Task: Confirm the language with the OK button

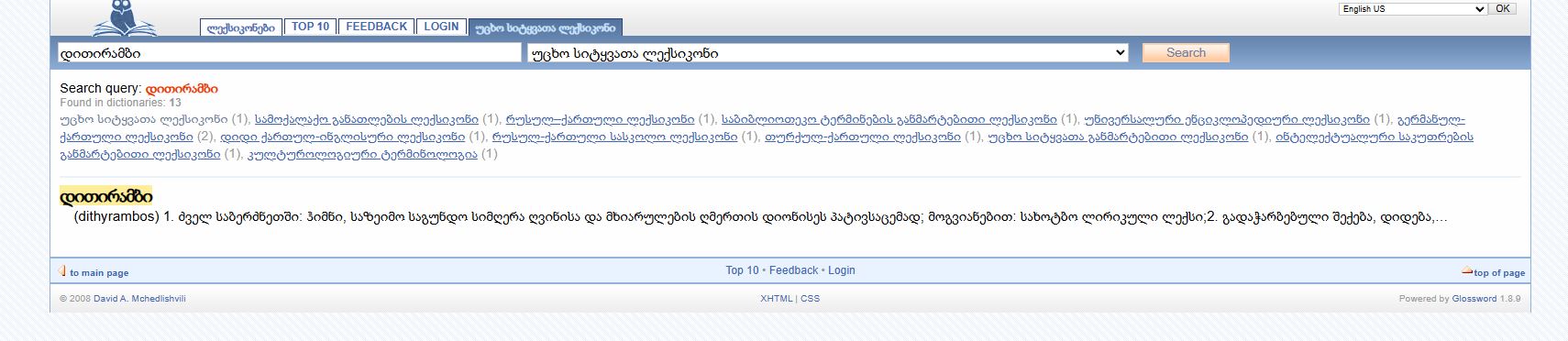Action: (x=1503, y=8)
